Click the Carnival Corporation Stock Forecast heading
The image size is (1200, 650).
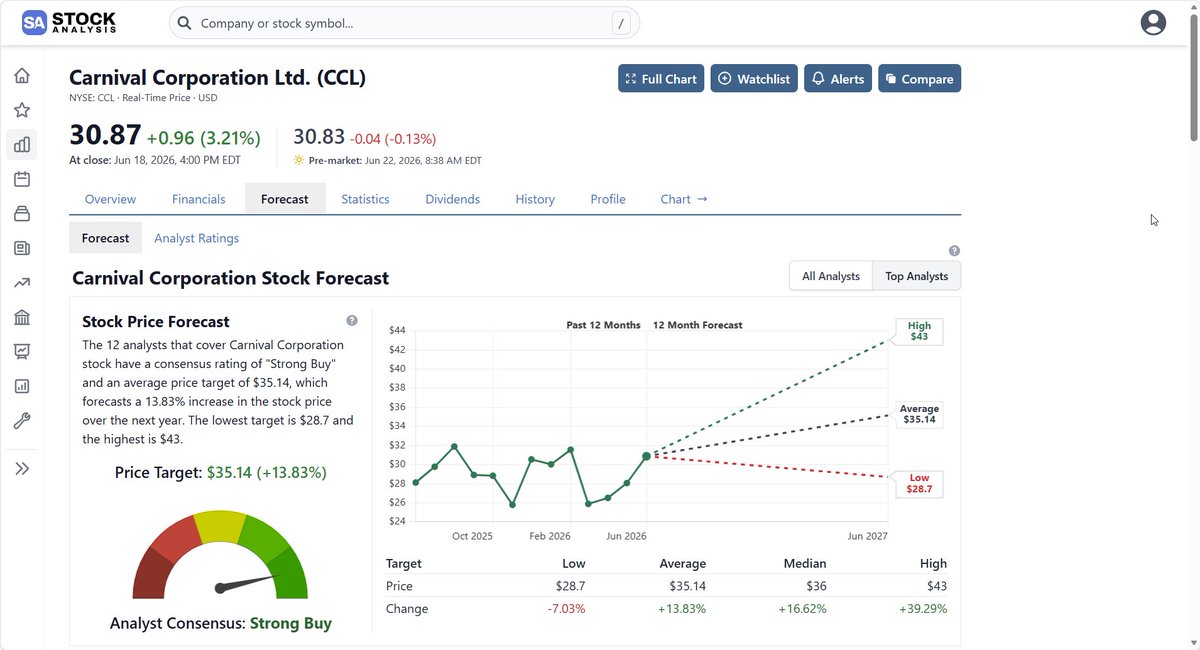coord(231,278)
